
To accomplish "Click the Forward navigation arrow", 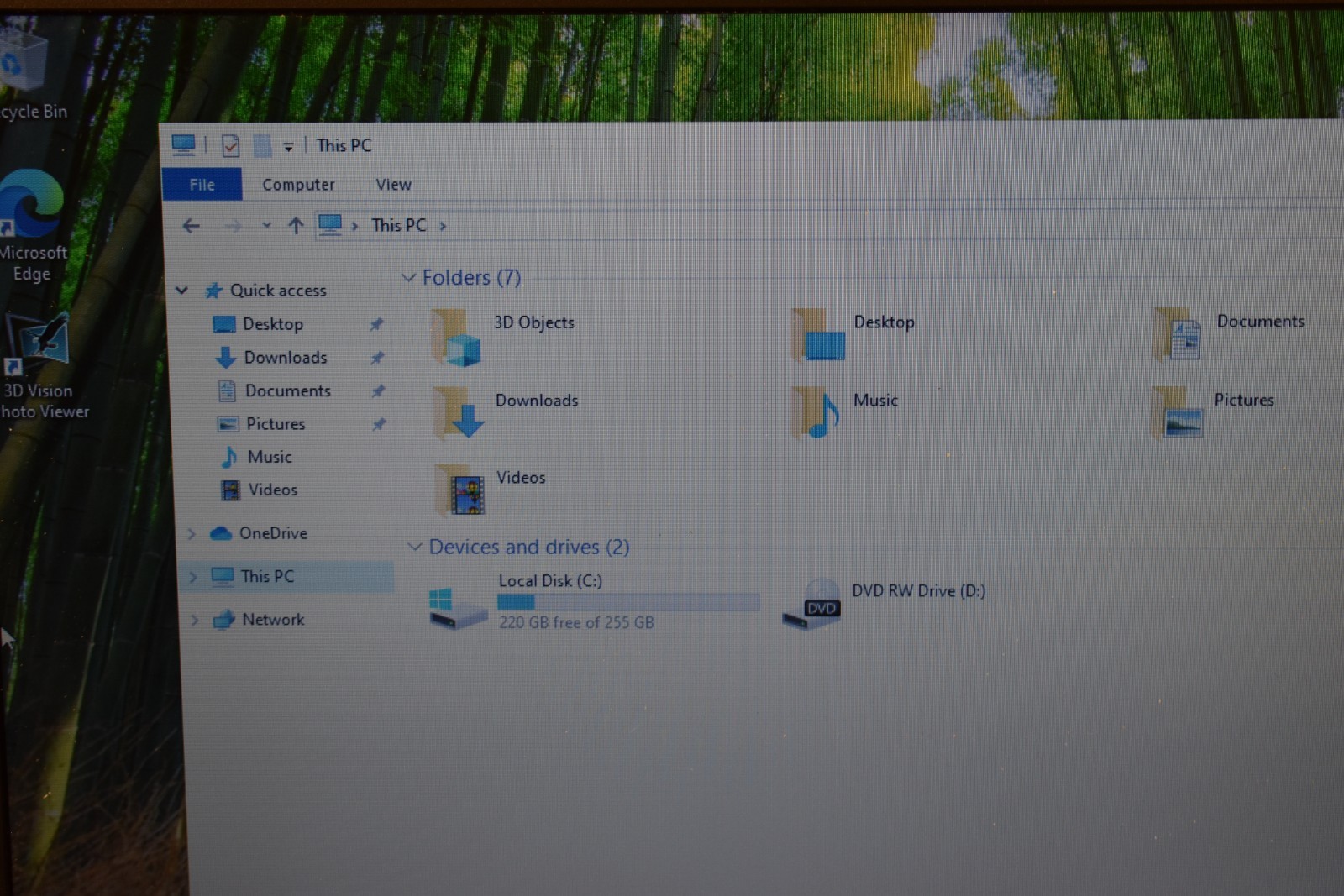I will pyautogui.click(x=234, y=226).
